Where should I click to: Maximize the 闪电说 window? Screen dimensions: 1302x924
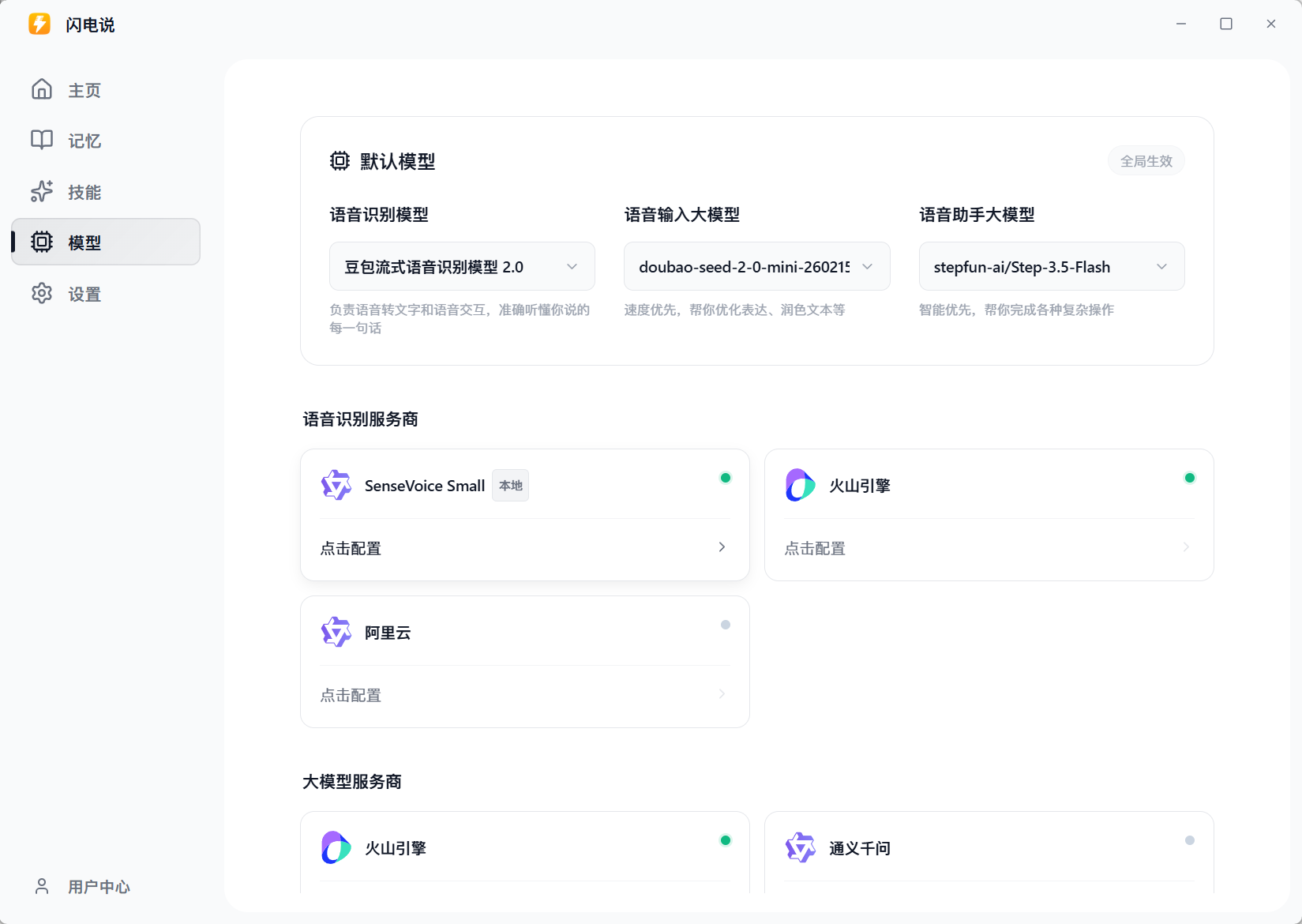[1226, 24]
